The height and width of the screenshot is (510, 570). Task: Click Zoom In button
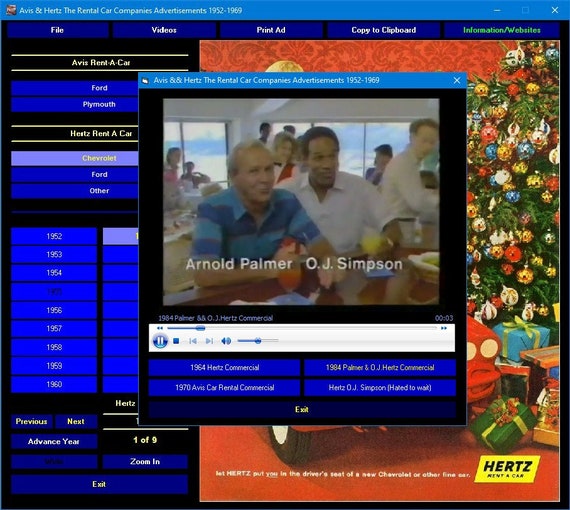(145, 462)
